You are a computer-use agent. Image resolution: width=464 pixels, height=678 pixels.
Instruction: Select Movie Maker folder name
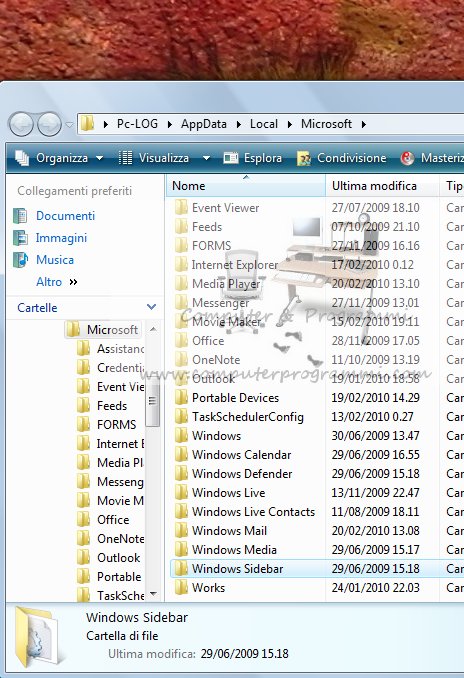point(227,322)
